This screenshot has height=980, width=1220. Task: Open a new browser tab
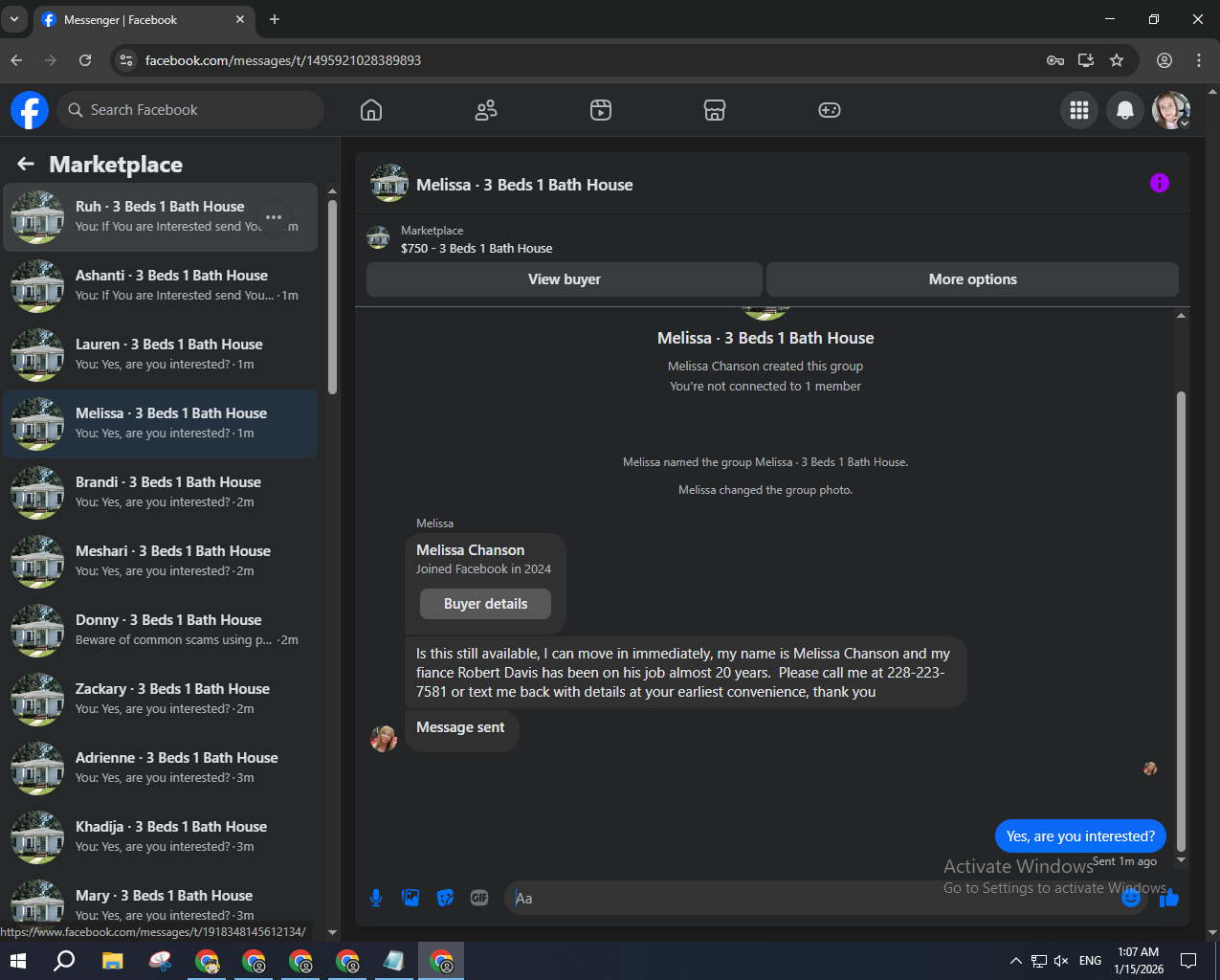click(275, 19)
